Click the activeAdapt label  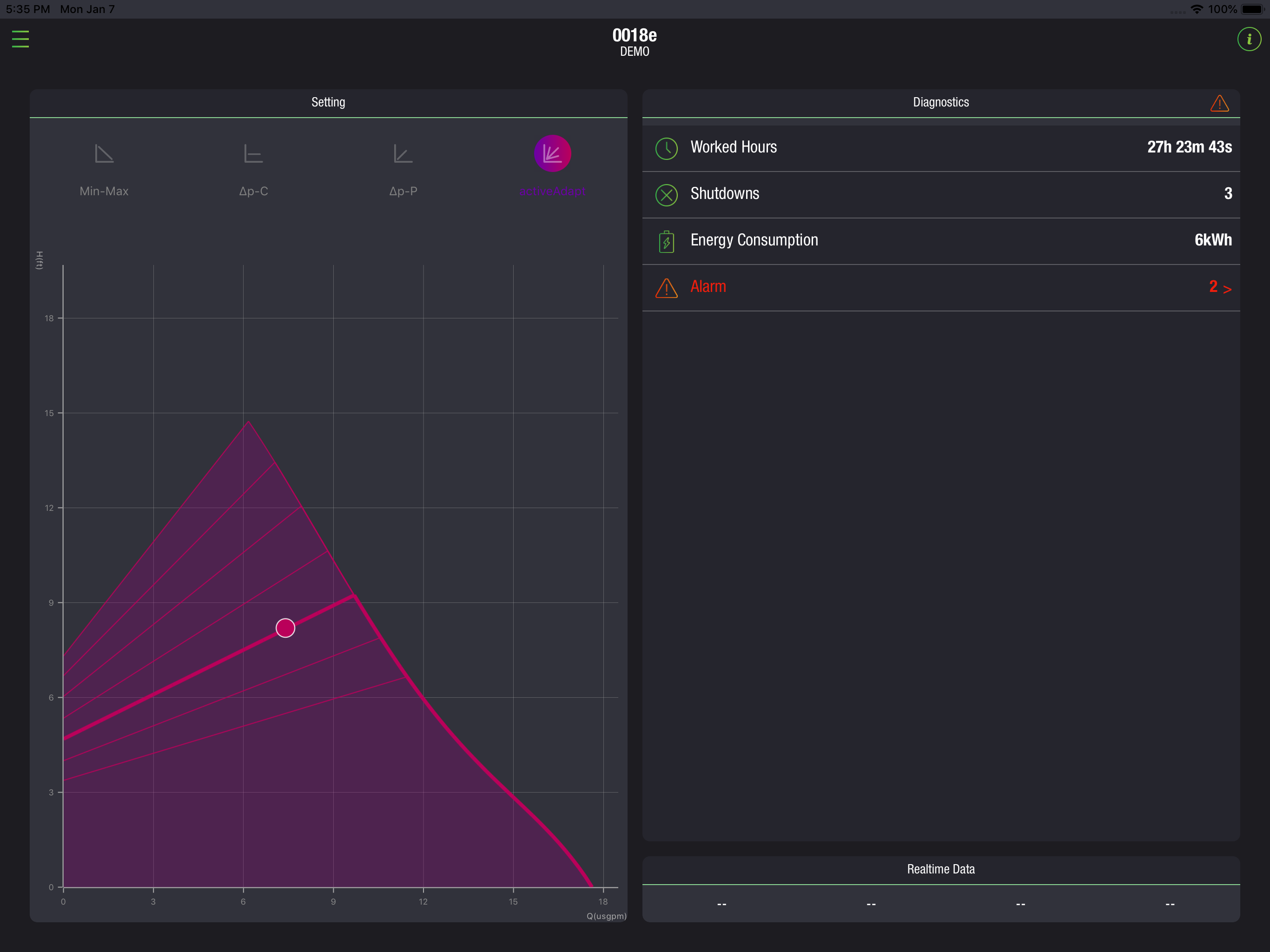tap(552, 191)
